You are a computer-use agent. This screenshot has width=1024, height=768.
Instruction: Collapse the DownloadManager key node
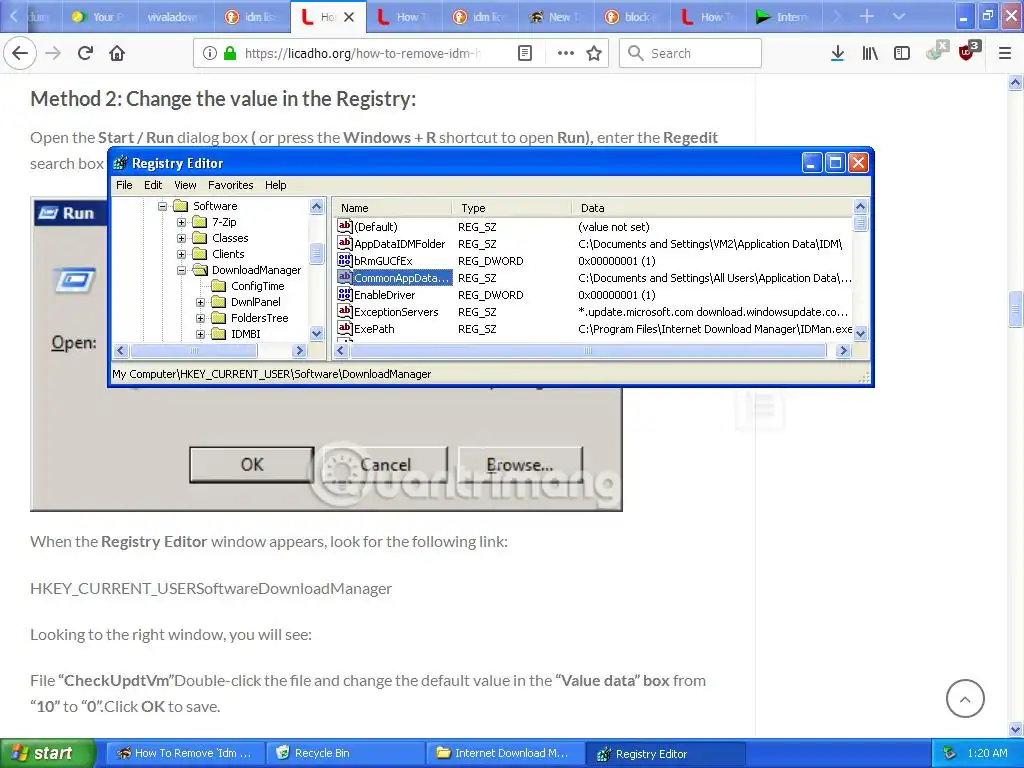182,270
